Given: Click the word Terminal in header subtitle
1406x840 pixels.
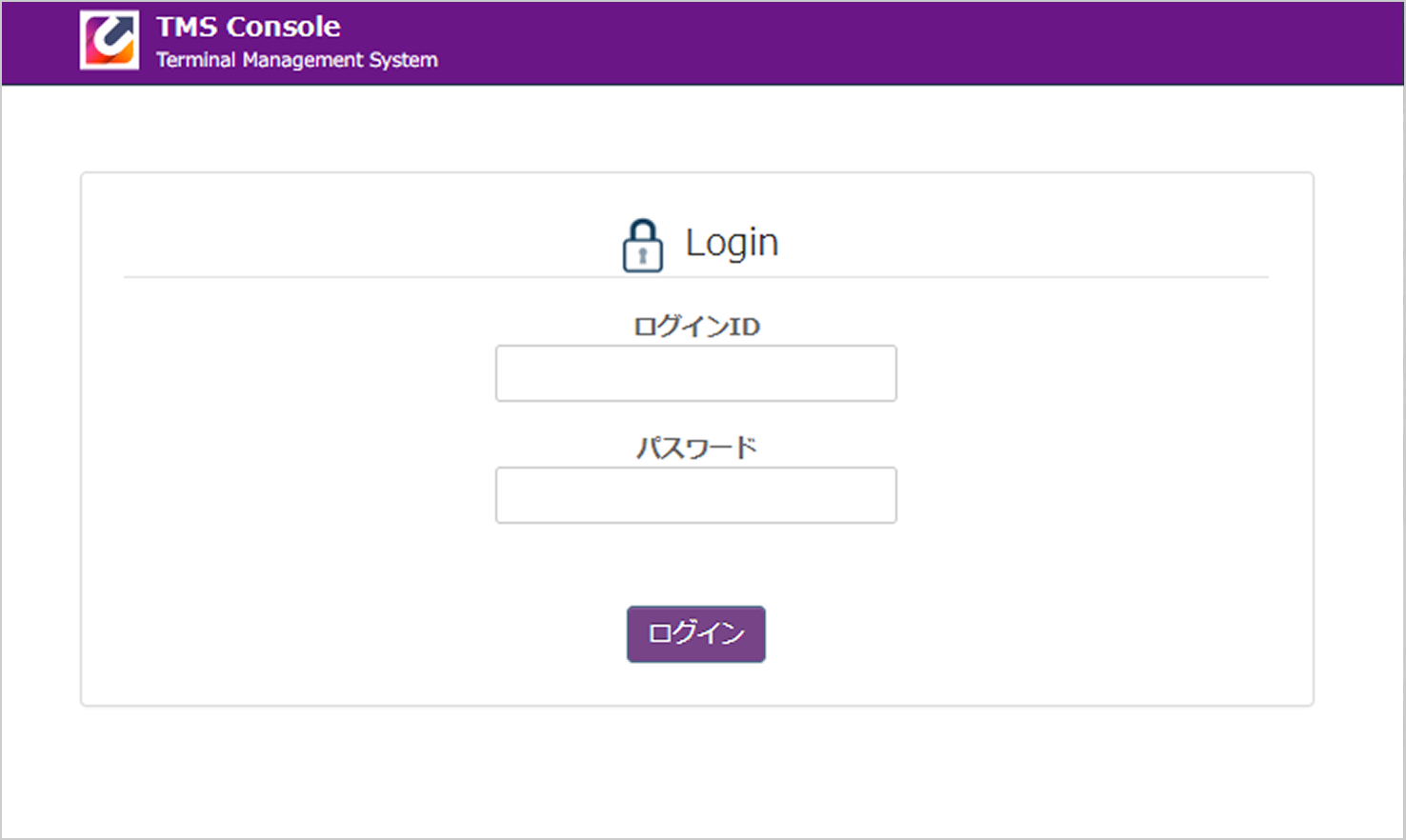Looking at the screenshot, I should (x=195, y=60).
